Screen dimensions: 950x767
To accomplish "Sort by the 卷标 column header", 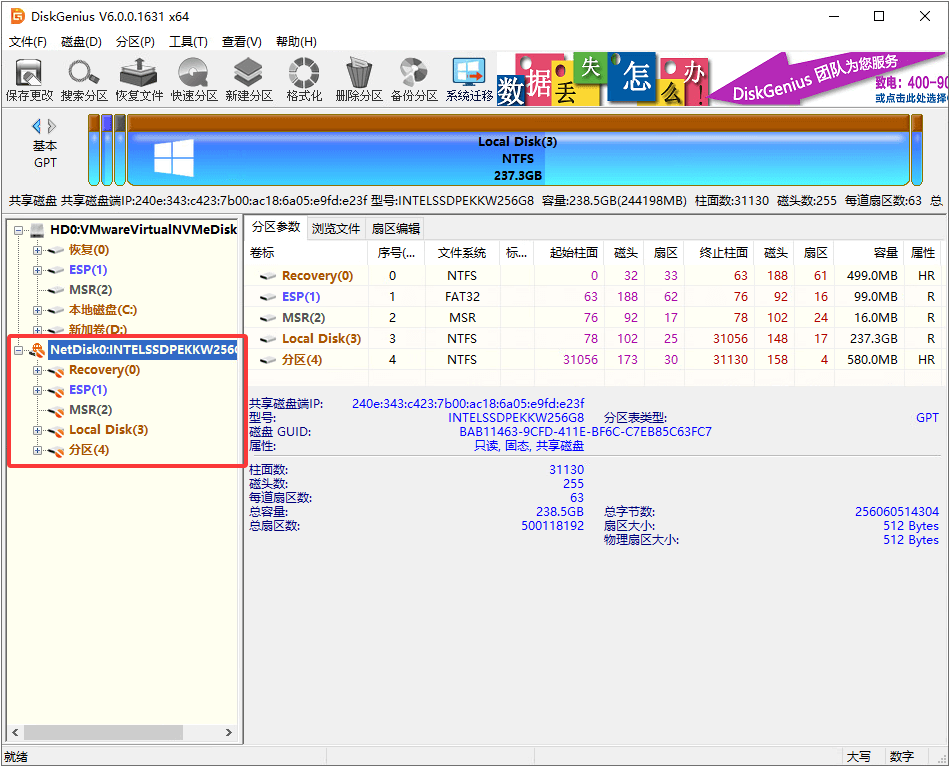I will coord(307,253).
